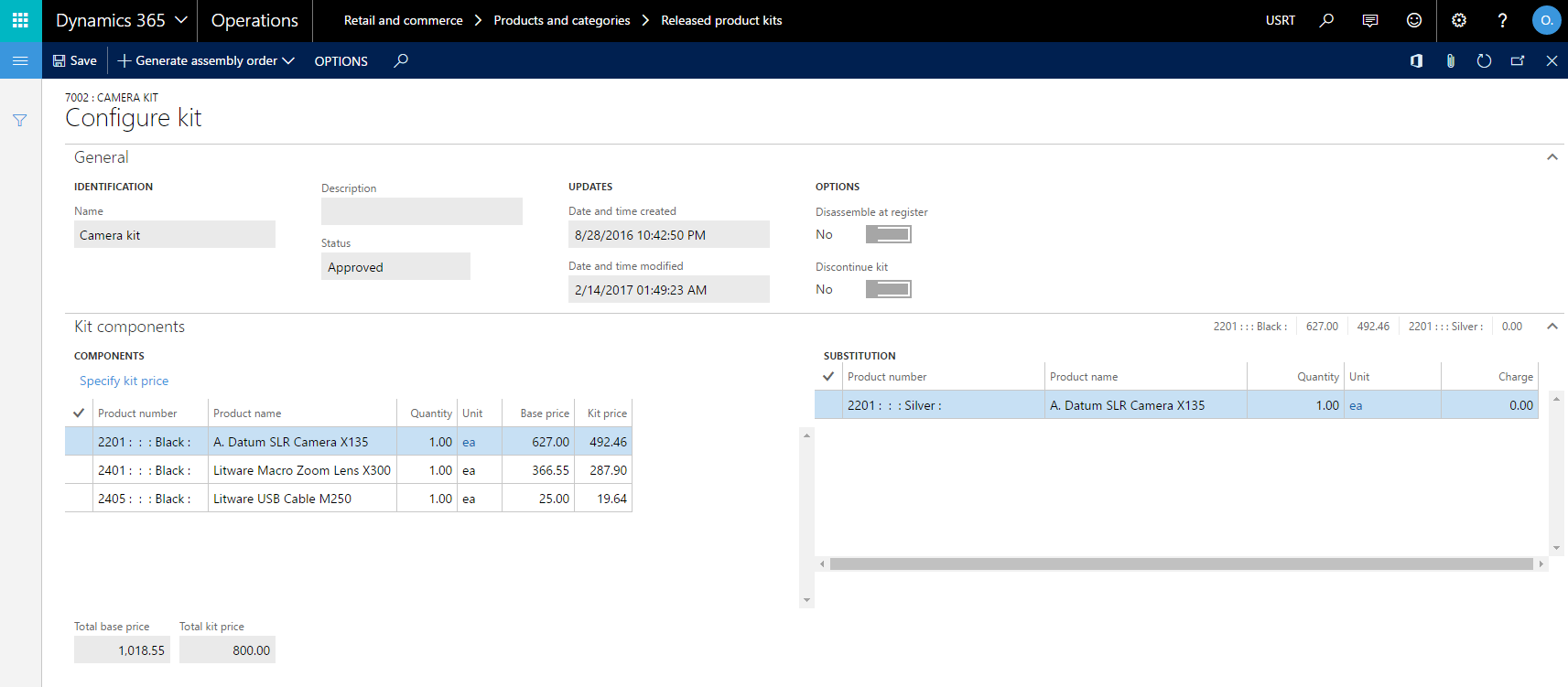
Task: Click the Name field Camera kit
Action: click(175, 234)
